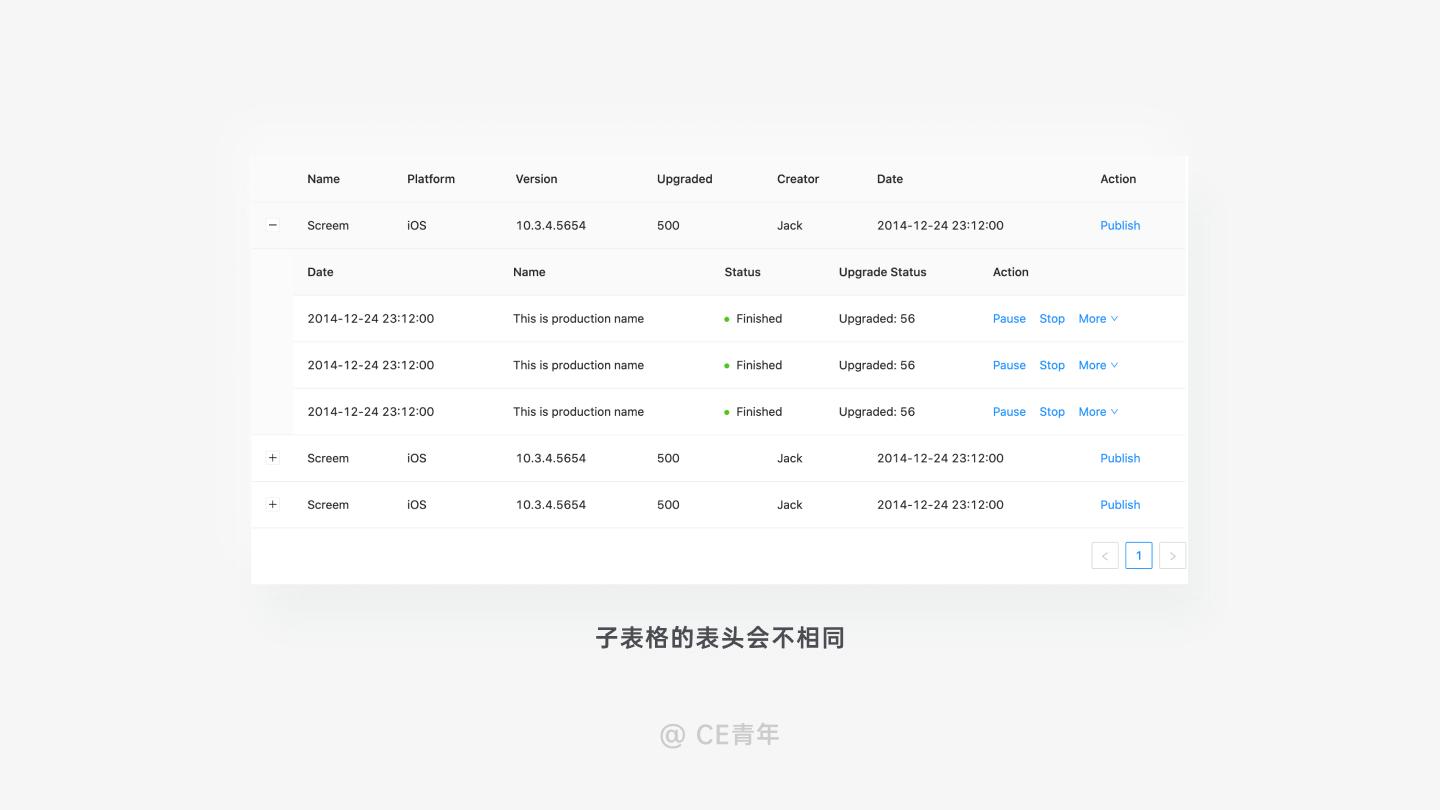Click the previous page arrow icon
Screen dimensions: 1441x810
(1104, 555)
